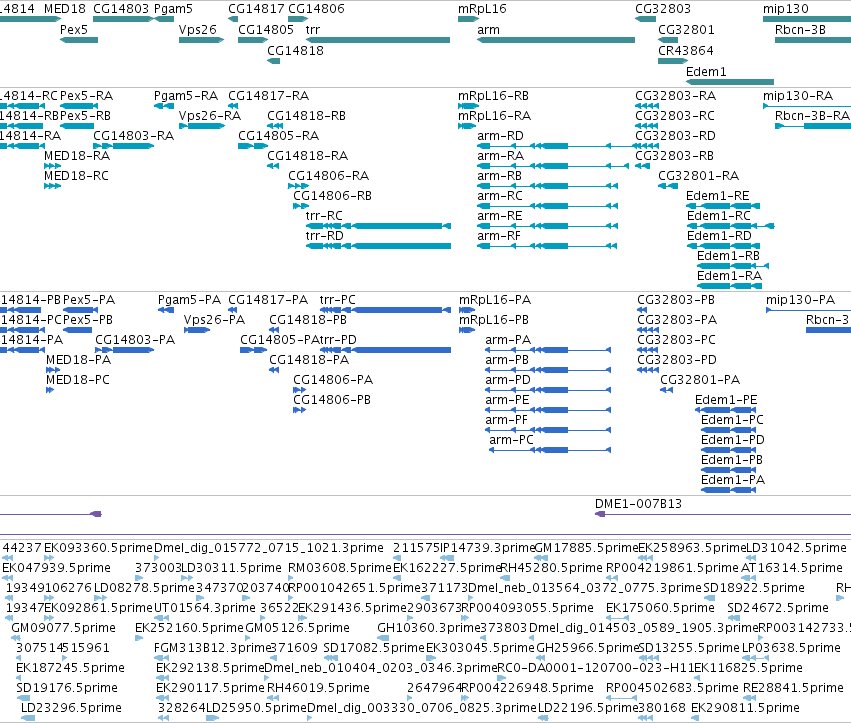Click the DME1-007B13 feature
The image size is (851, 723).
pos(723,514)
